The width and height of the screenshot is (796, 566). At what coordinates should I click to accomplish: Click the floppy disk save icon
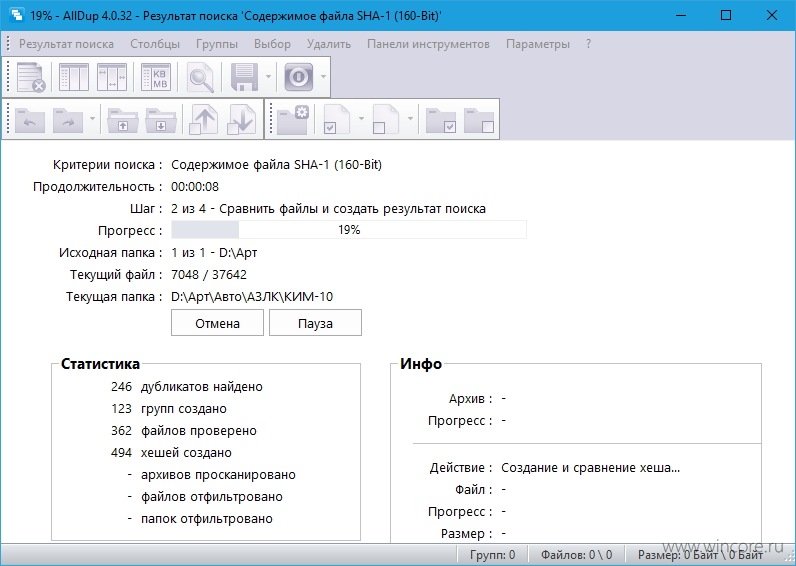click(x=244, y=77)
